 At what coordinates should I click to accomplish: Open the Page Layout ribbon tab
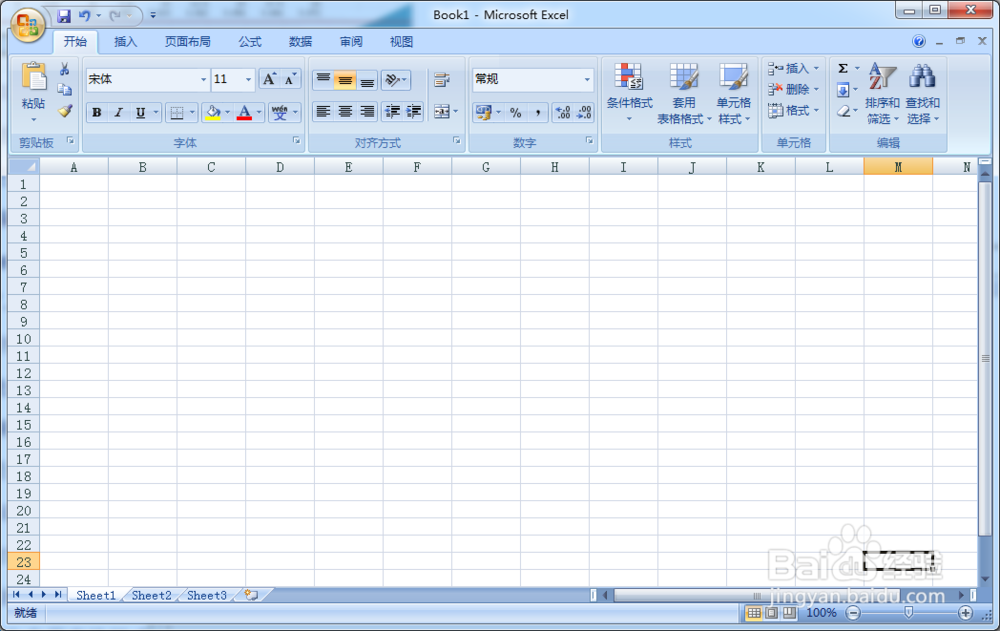pyautogui.click(x=188, y=41)
